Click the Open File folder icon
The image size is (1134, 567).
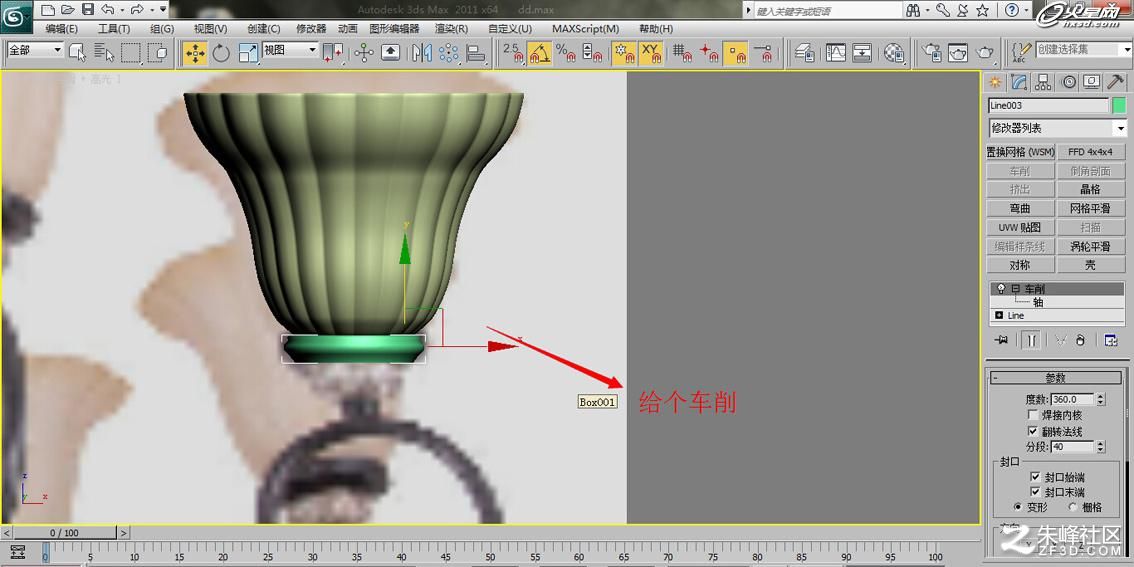[x=67, y=9]
